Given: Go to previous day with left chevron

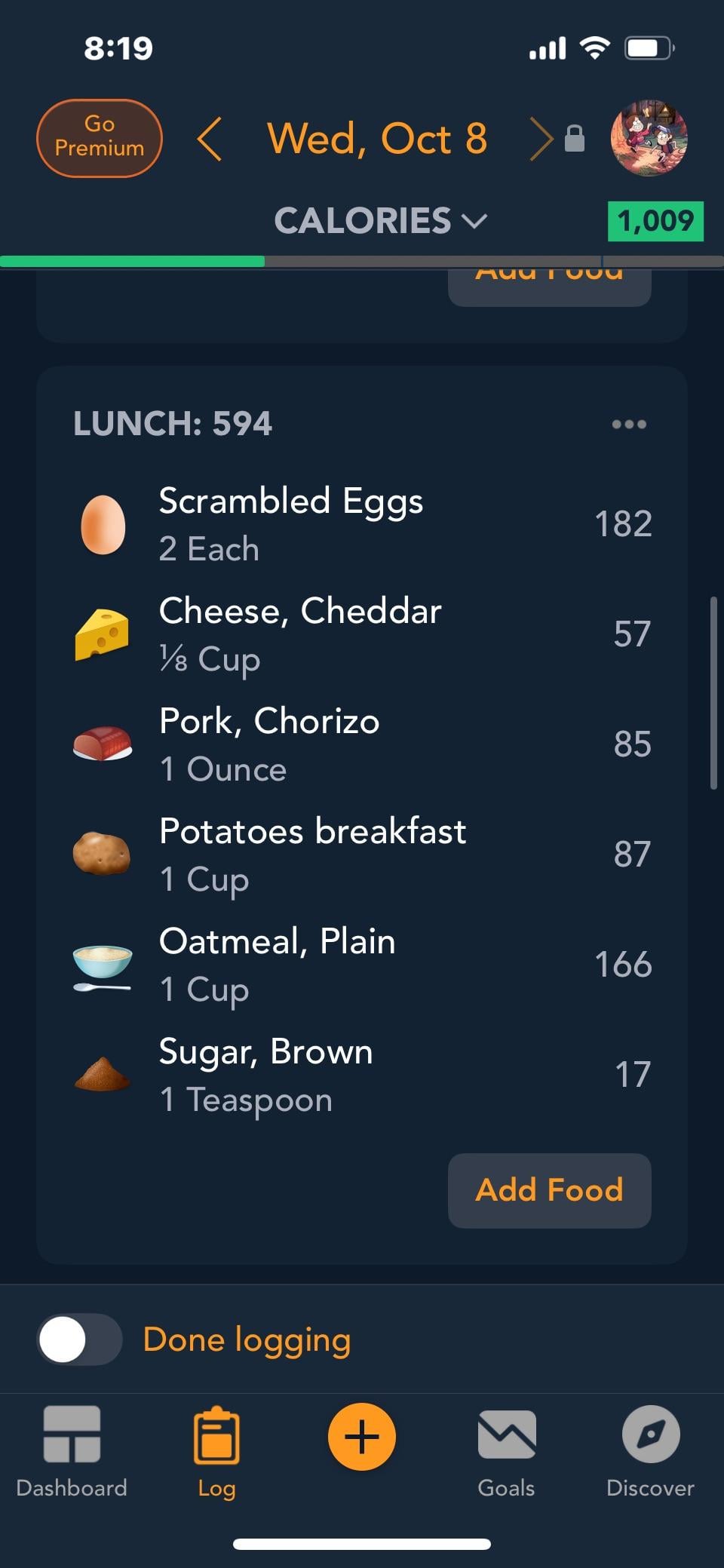Looking at the screenshot, I should tap(210, 139).
